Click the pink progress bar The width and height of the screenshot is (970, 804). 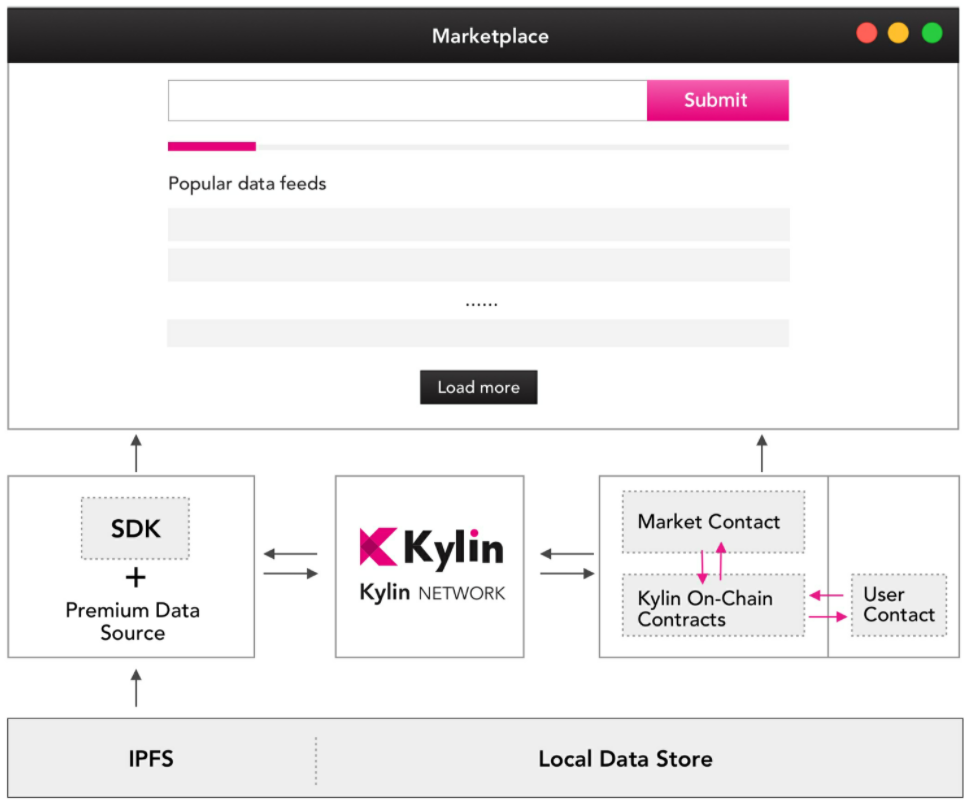(x=212, y=147)
